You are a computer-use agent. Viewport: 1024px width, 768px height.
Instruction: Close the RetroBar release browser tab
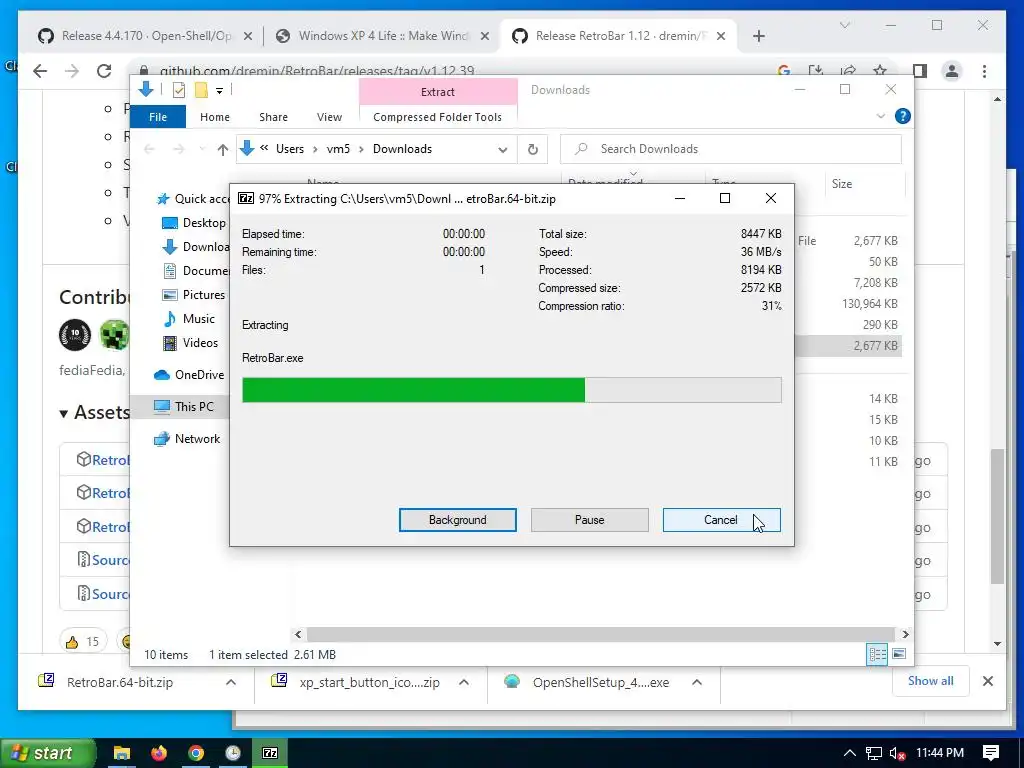pyautogui.click(x=721, y=37)
